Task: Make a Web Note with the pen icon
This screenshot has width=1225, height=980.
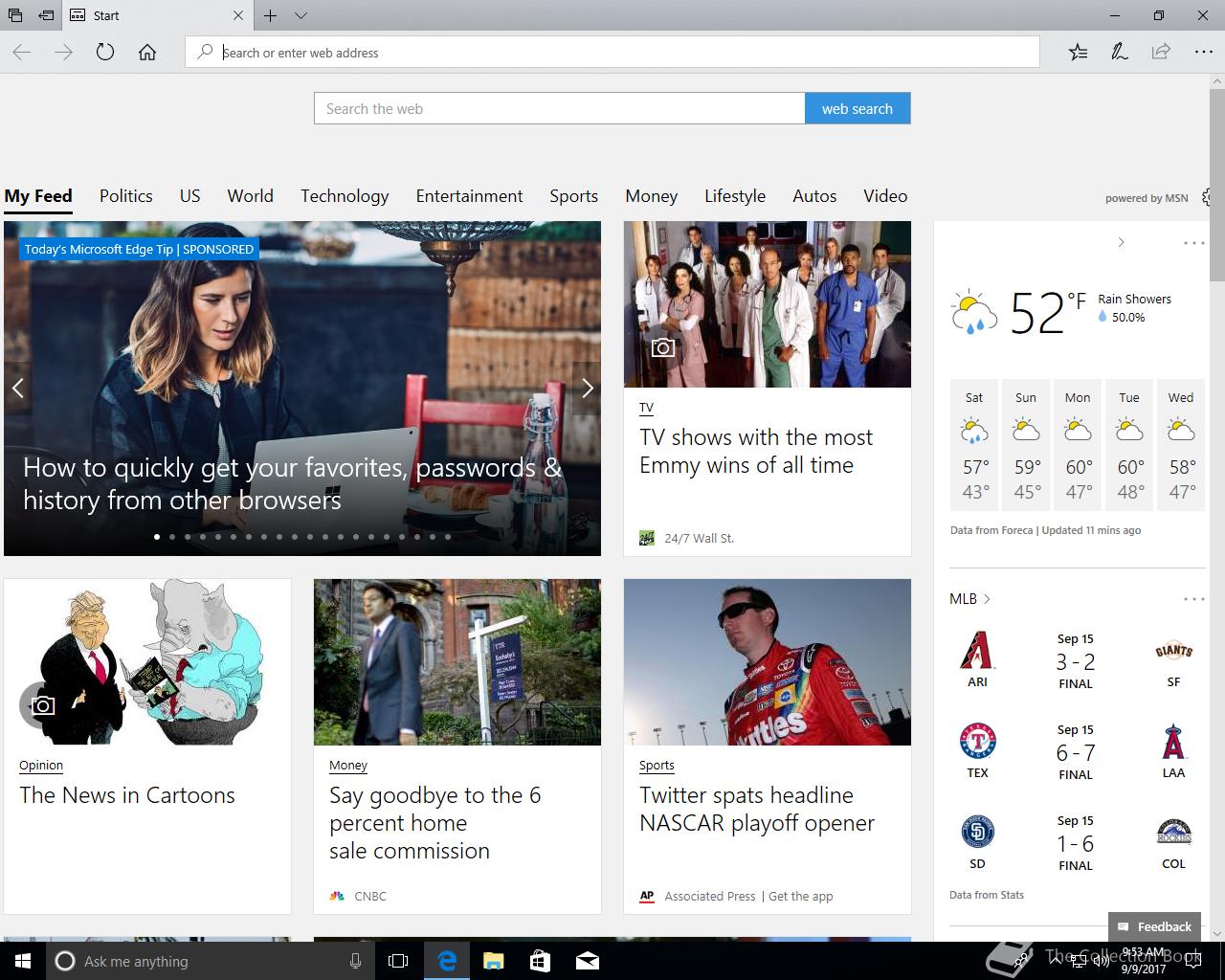Action: tap(1120, 53)
